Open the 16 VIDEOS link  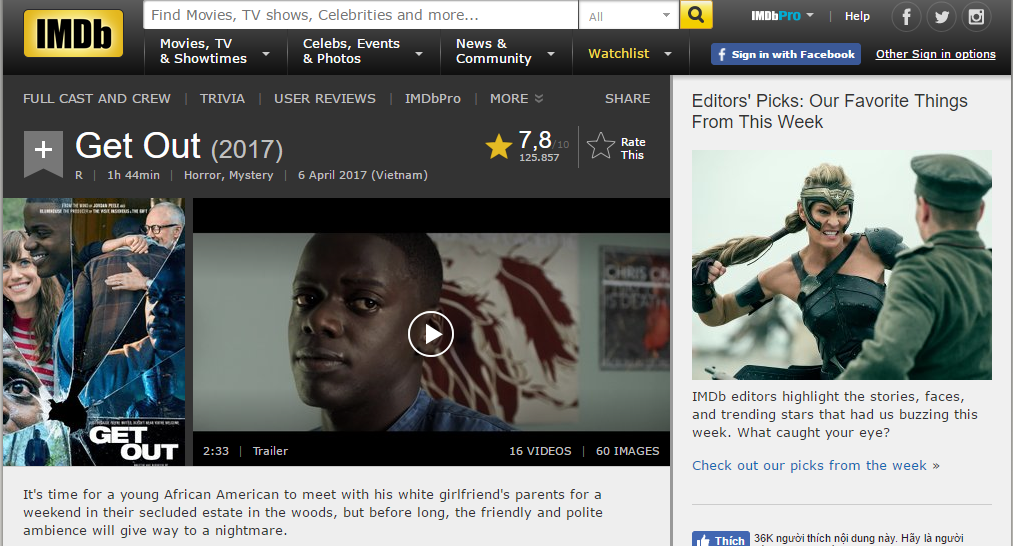[x=540, y=451]
